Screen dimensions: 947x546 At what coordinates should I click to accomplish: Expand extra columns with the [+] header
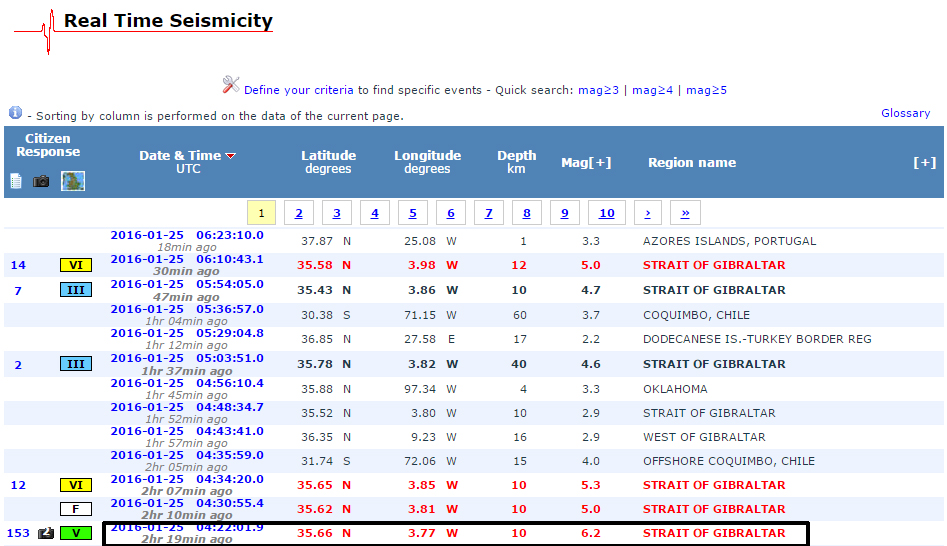[x=924, y=162]
